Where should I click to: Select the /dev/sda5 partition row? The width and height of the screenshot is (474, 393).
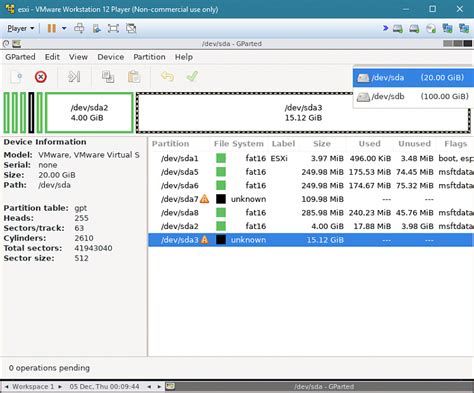point(311,172)
